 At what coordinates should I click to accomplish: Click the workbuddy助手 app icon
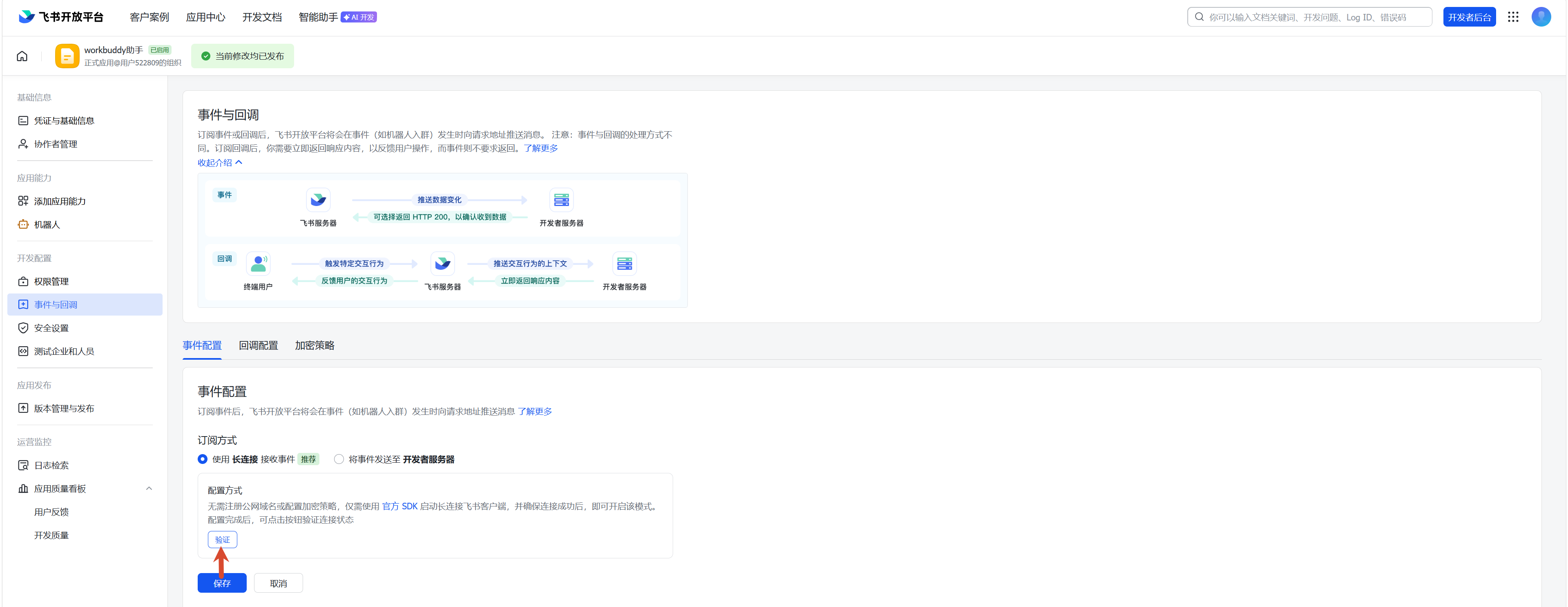tap(67, 56)
